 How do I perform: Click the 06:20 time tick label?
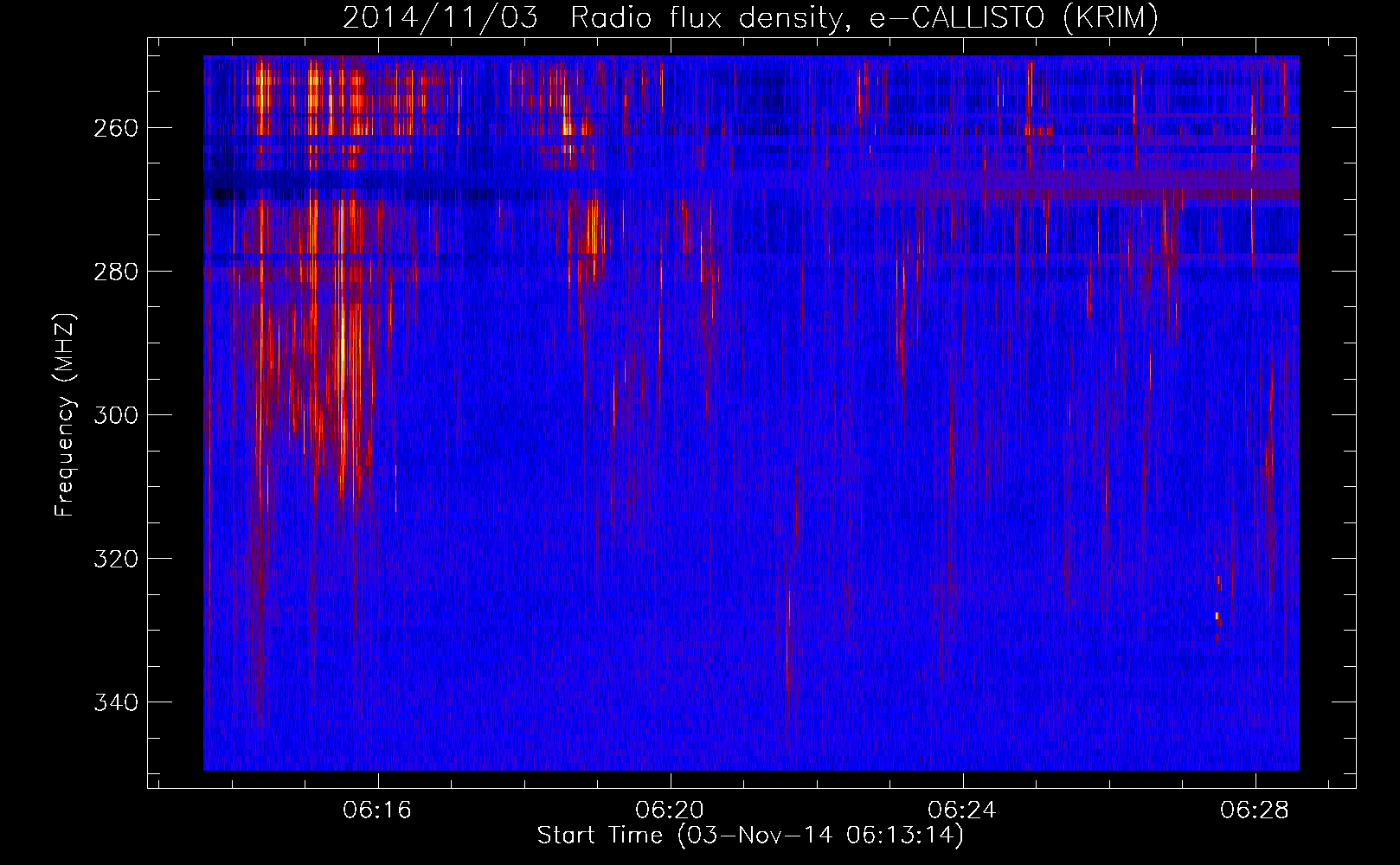[670, 811]
